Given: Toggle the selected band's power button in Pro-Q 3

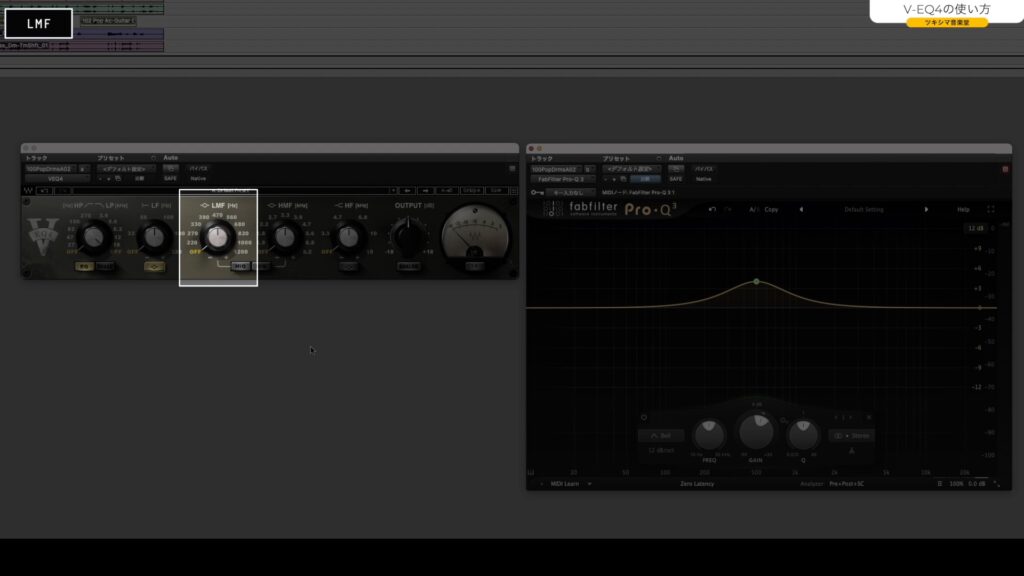Looking at the screenshot, I should [644, 417].
